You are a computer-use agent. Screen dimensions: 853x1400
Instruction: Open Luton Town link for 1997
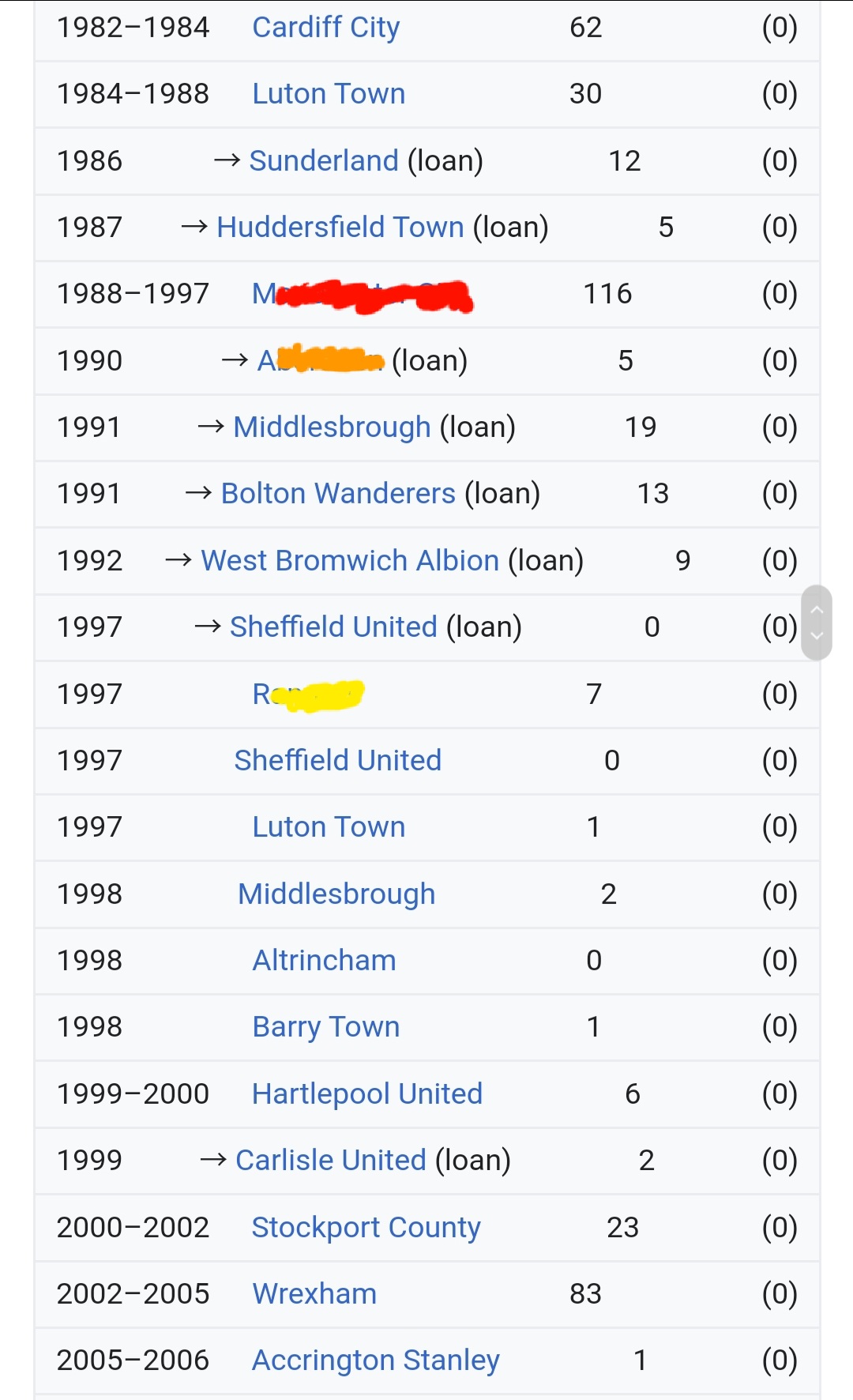click(x=329, y=827)
